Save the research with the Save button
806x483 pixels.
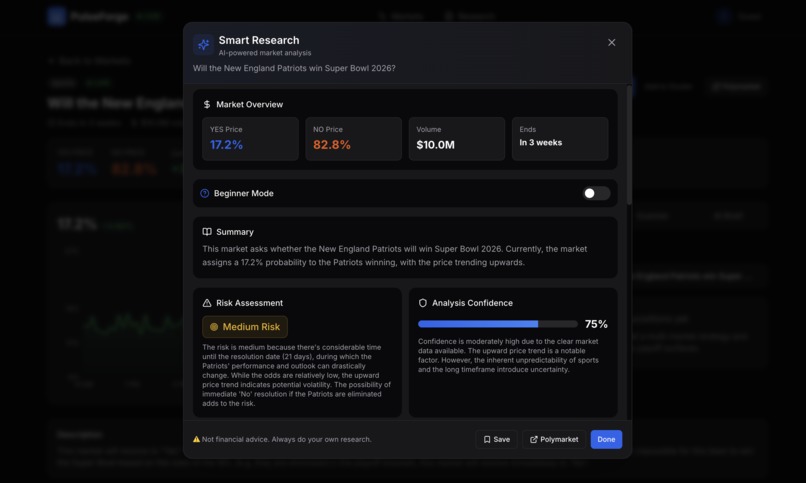coord(496,439)
